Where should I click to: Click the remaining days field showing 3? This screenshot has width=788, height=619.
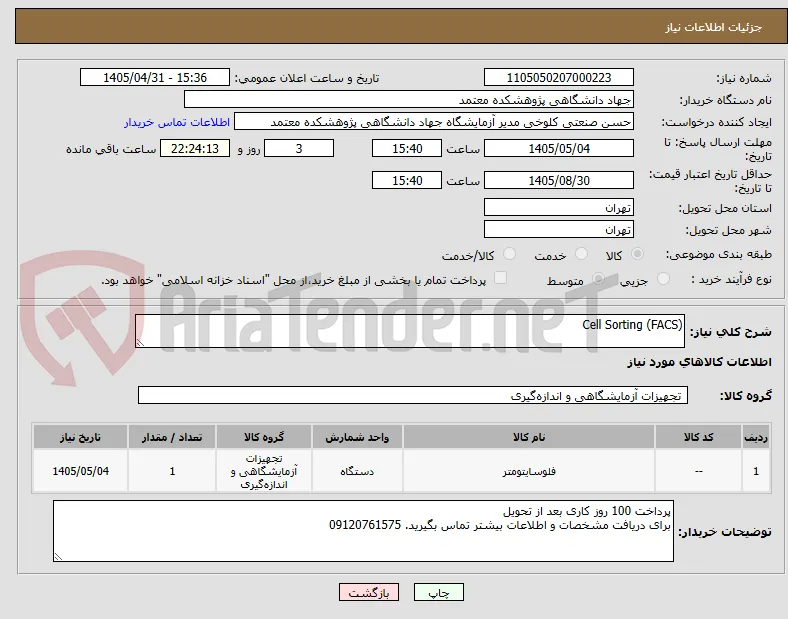(299, 148)
